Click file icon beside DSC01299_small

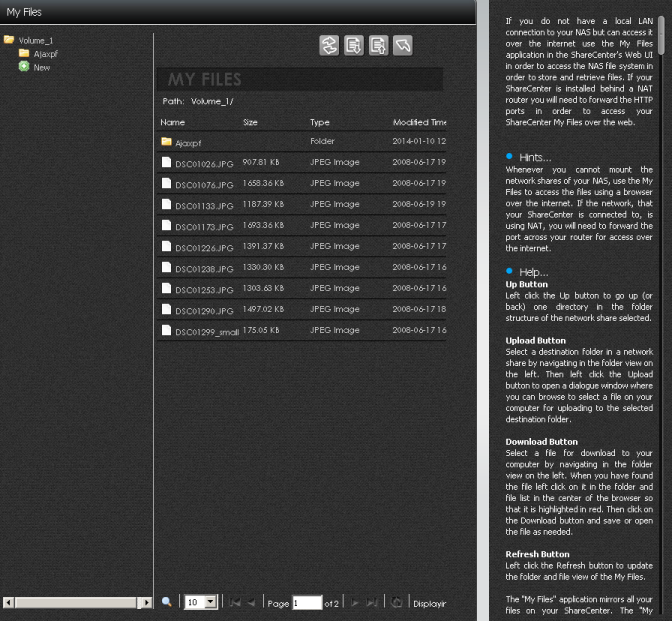click(x=166, y=330)
